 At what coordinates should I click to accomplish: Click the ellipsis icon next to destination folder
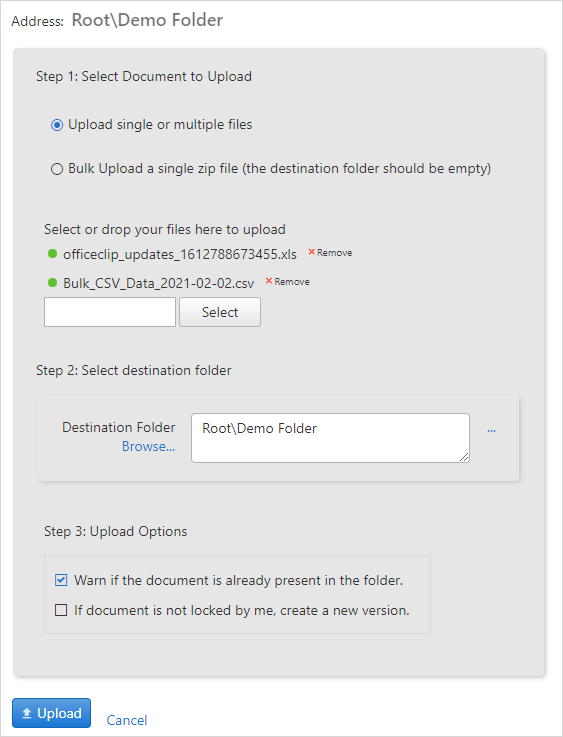coord(492,430)
